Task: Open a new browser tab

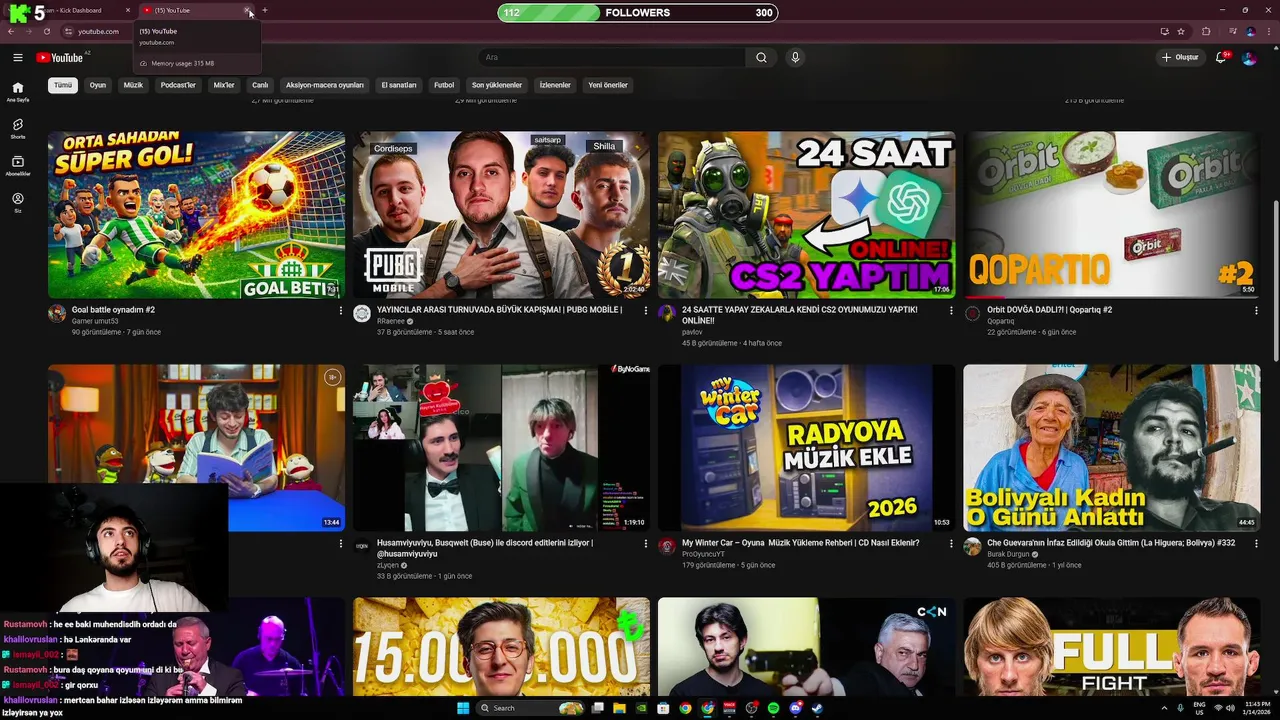Action: click(264, 10)
